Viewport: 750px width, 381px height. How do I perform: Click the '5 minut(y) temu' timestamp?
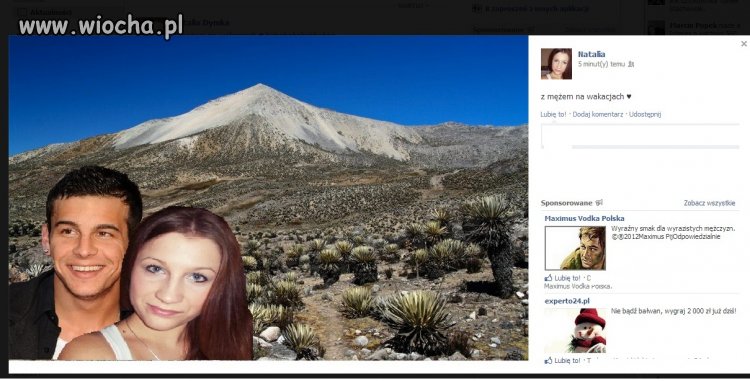click(601, 64)
